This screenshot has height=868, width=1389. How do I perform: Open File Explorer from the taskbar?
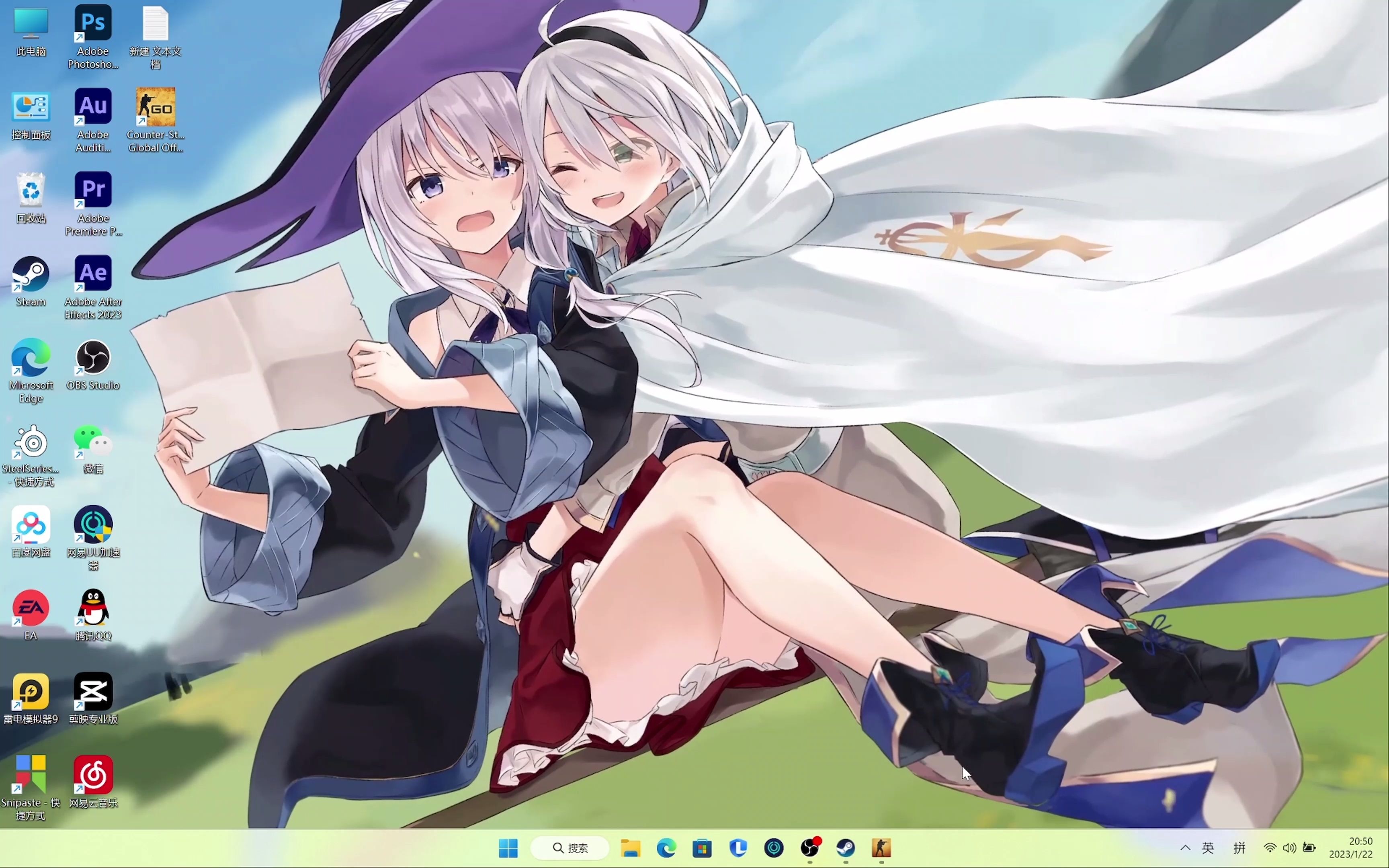pyautogui.click(x=630, y=848)
